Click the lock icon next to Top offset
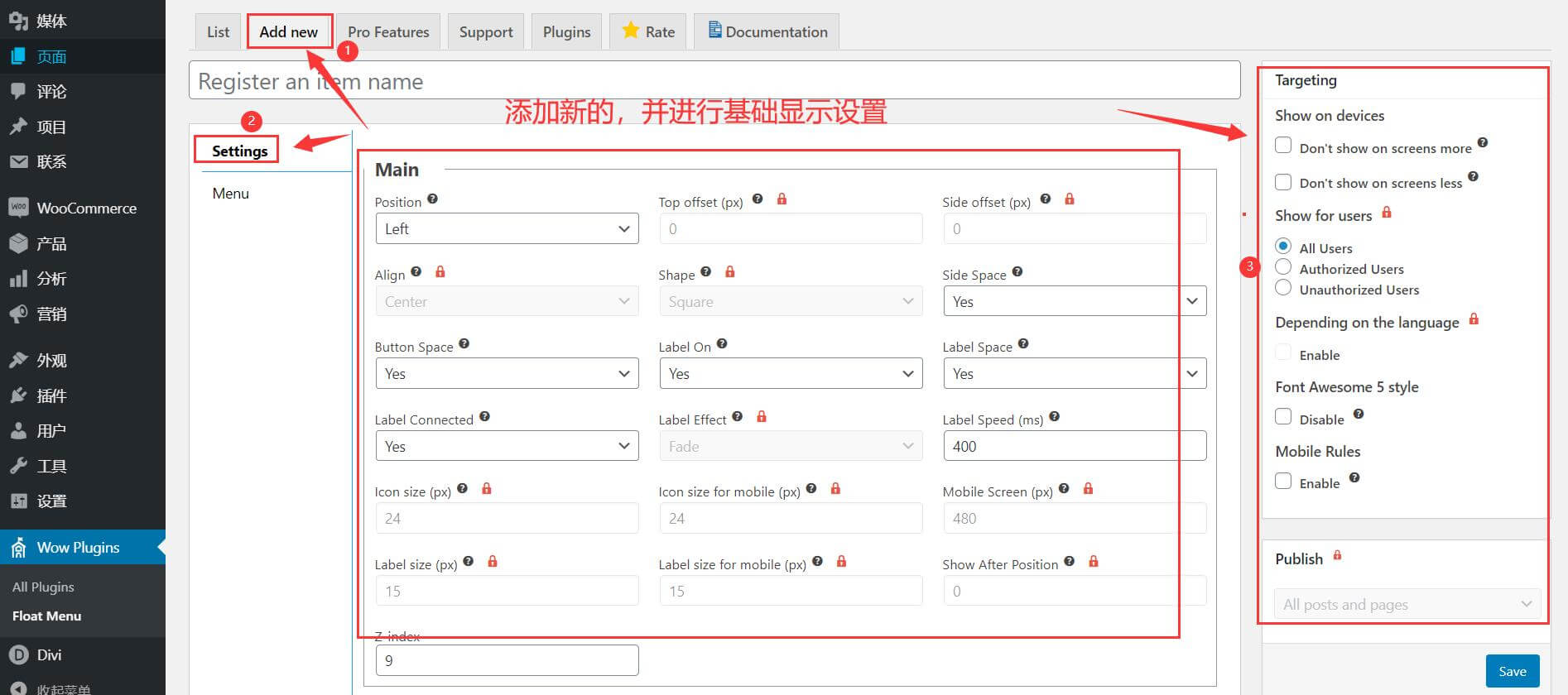 [x=782, y=199]
